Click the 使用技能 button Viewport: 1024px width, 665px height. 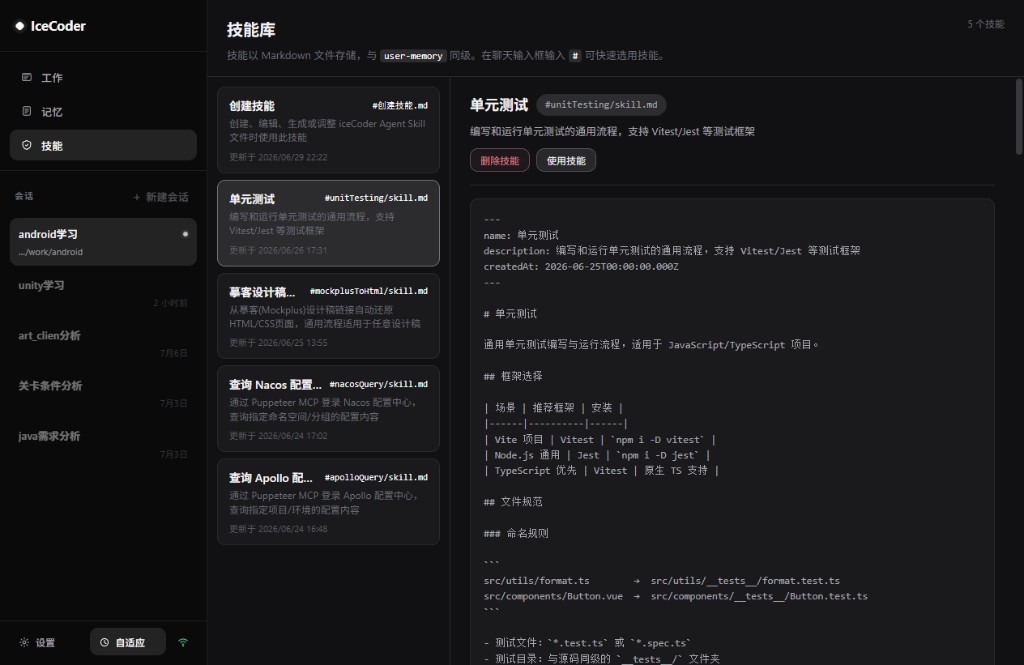tap(566, 161)
